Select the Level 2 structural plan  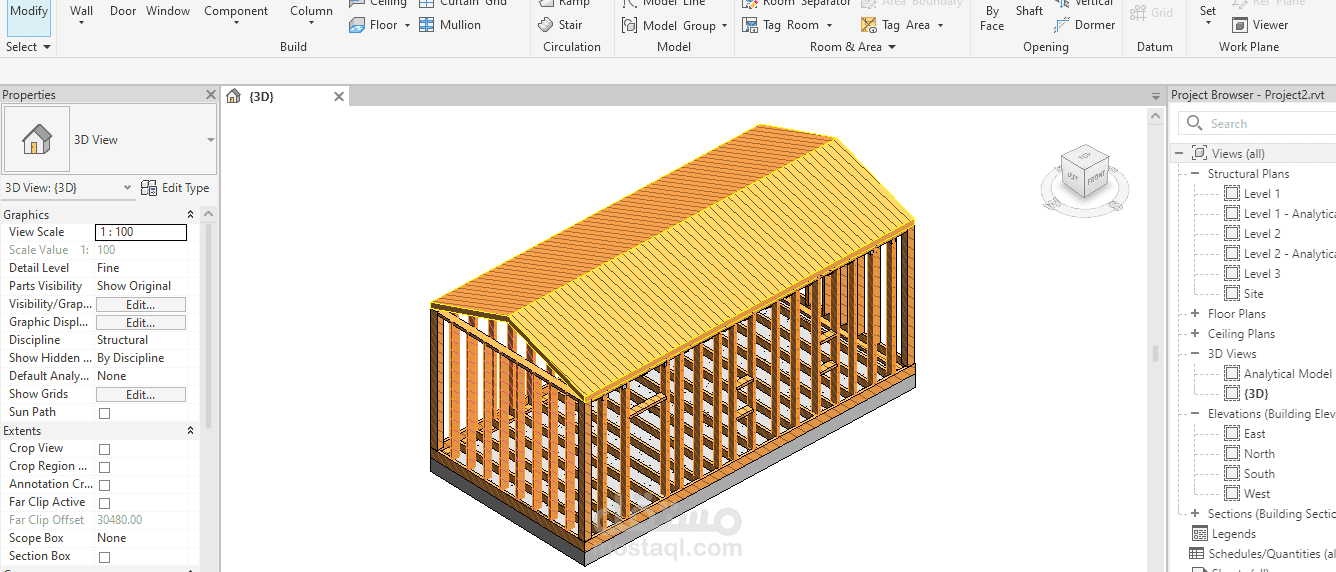coord(1261,234)
